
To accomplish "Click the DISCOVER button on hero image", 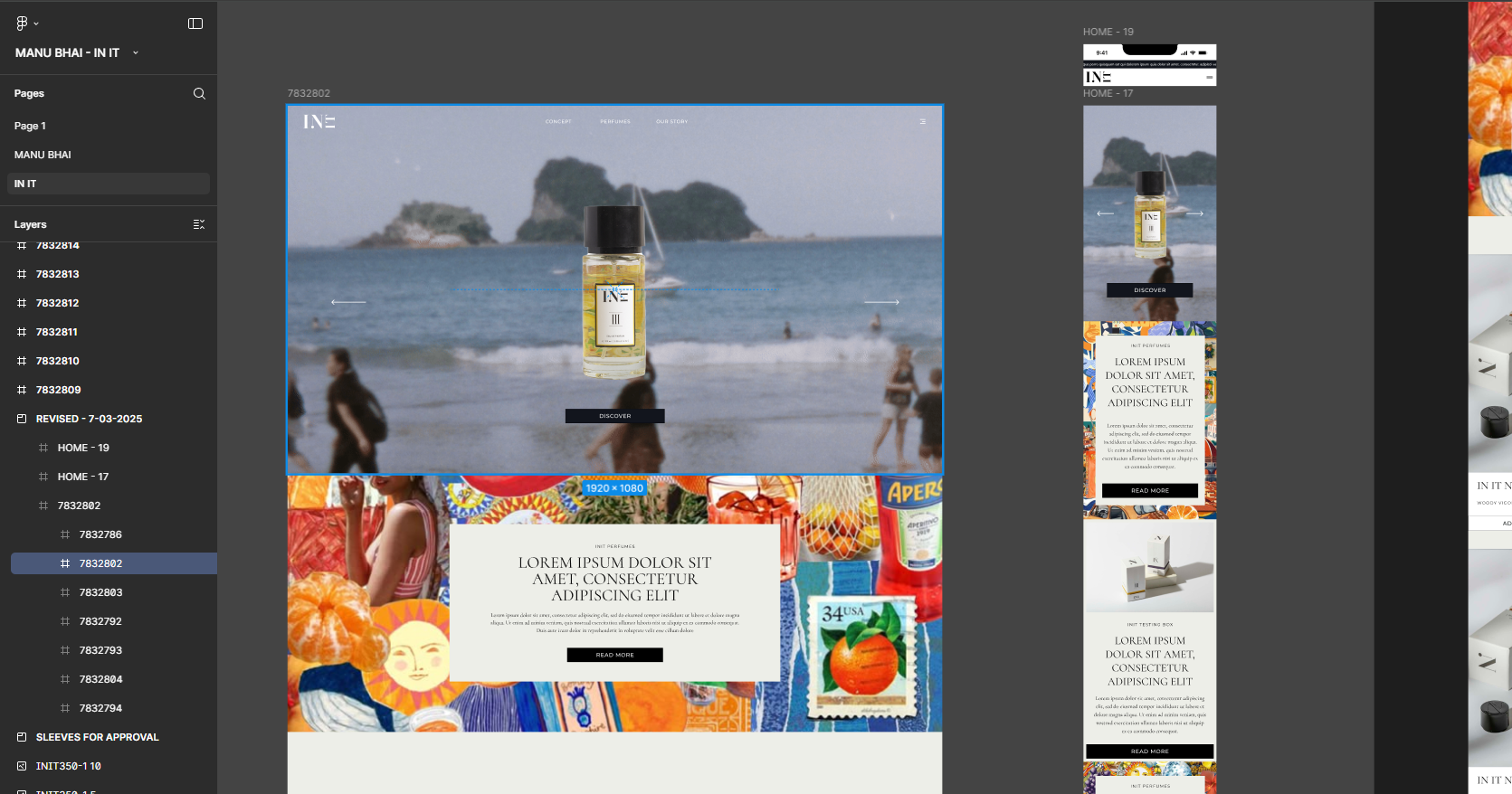I will pyautogui.click(x=614, y=416).
